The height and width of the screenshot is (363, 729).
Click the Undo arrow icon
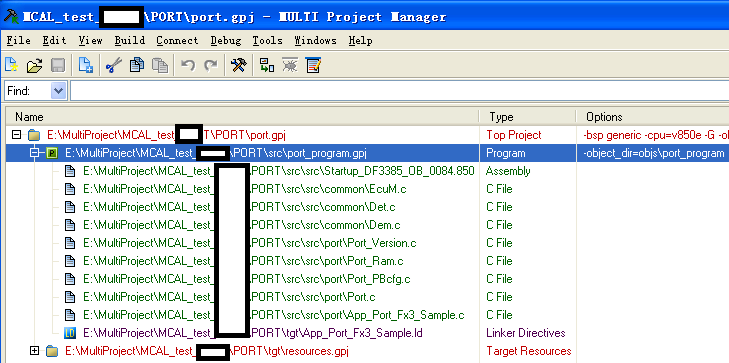pos(187,65)
